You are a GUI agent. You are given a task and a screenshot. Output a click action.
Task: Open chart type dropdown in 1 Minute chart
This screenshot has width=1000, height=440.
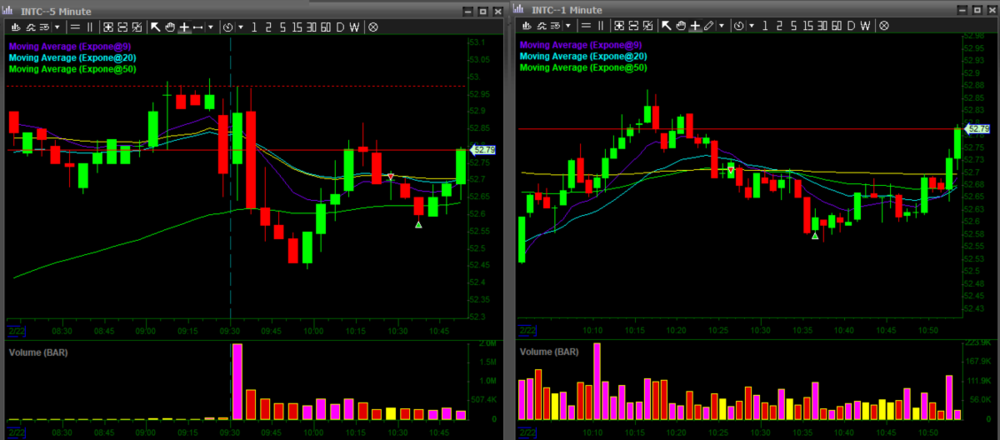[566, 27]
